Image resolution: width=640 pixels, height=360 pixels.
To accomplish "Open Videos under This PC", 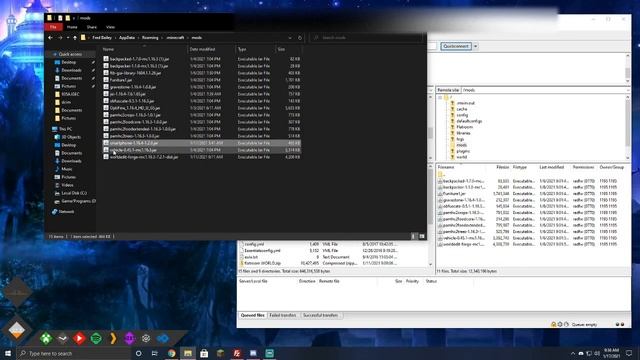I will click(67, 185).
